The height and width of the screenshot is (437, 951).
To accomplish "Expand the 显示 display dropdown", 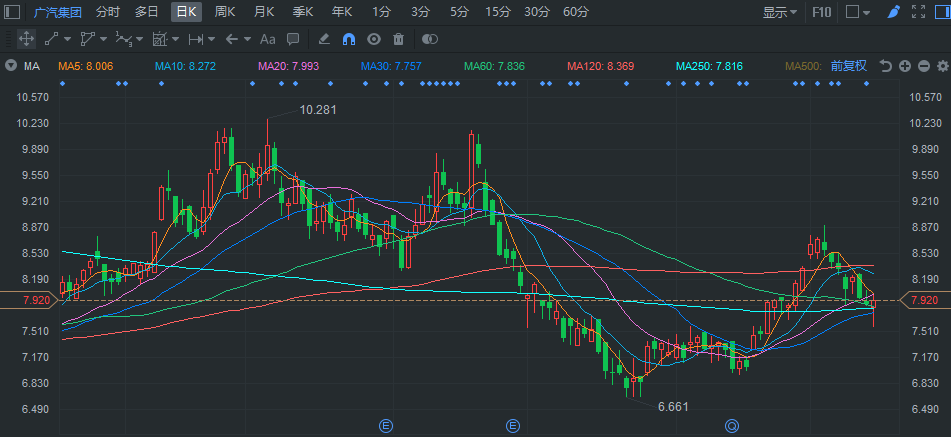I will (780, 12).
